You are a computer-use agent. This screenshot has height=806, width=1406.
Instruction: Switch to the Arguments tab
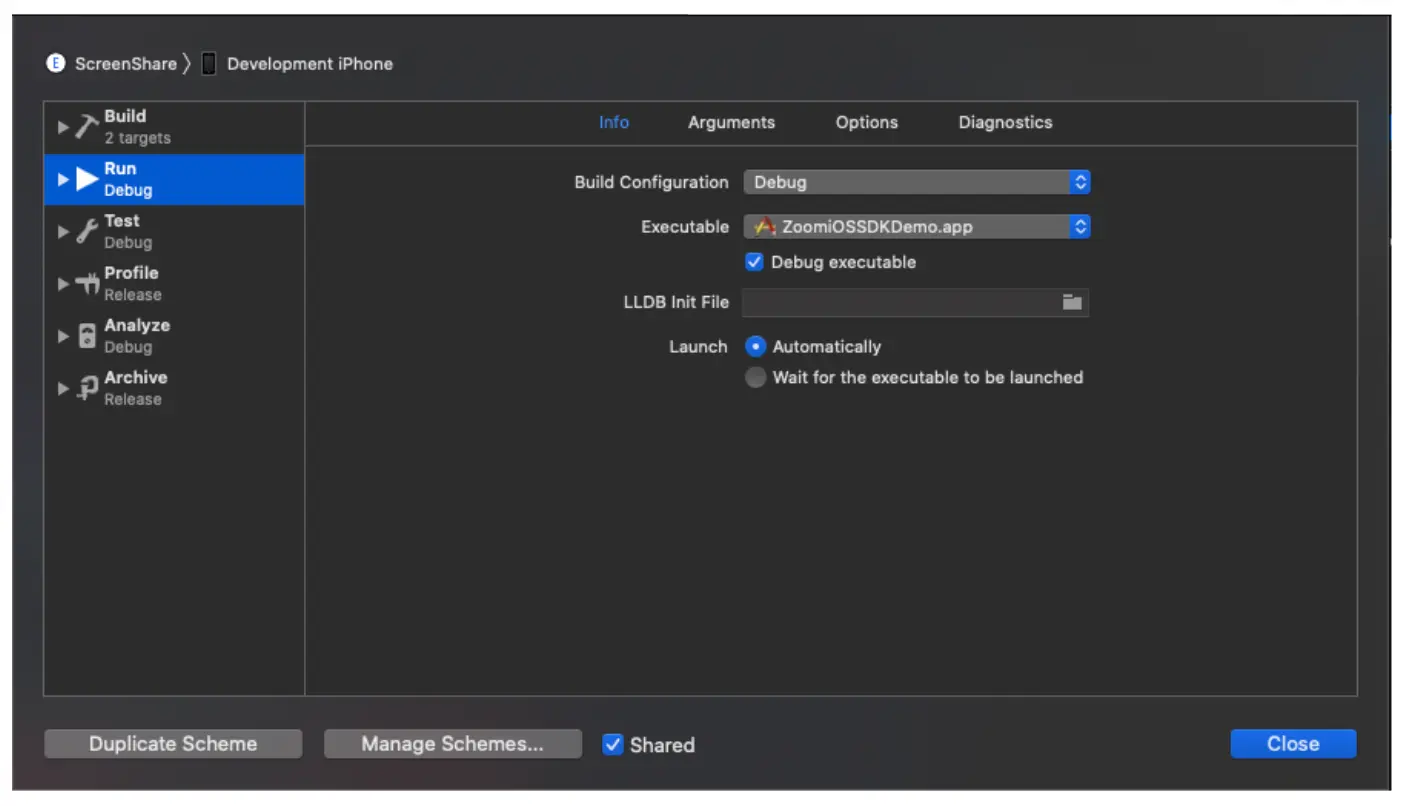click(731, 122)
